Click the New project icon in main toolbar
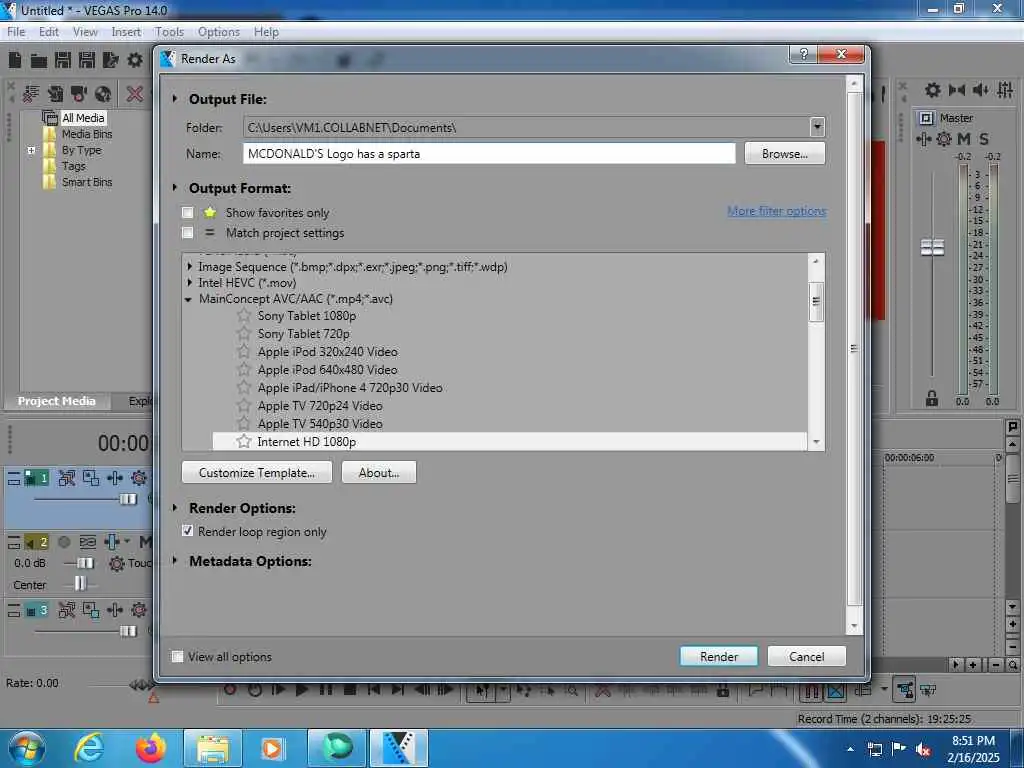The height and width of the screenshot is (768, 1024). point(15,60)
